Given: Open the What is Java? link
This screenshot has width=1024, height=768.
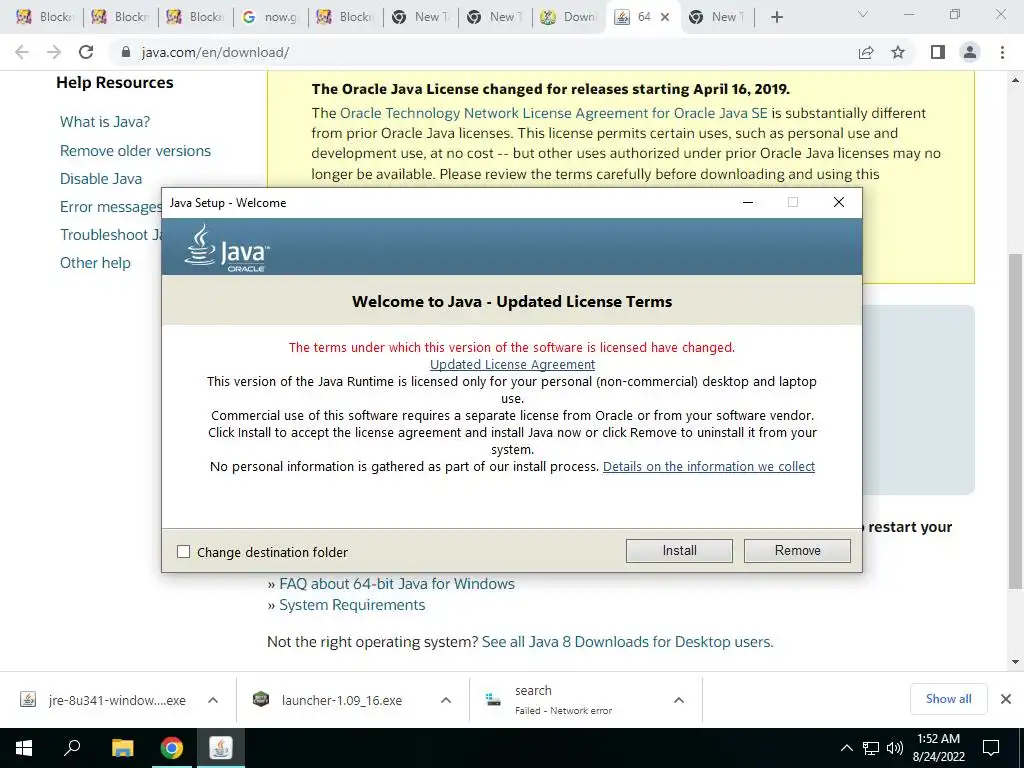Looking at the screenshot, I should pyautogui.click(x=105, y=122).
